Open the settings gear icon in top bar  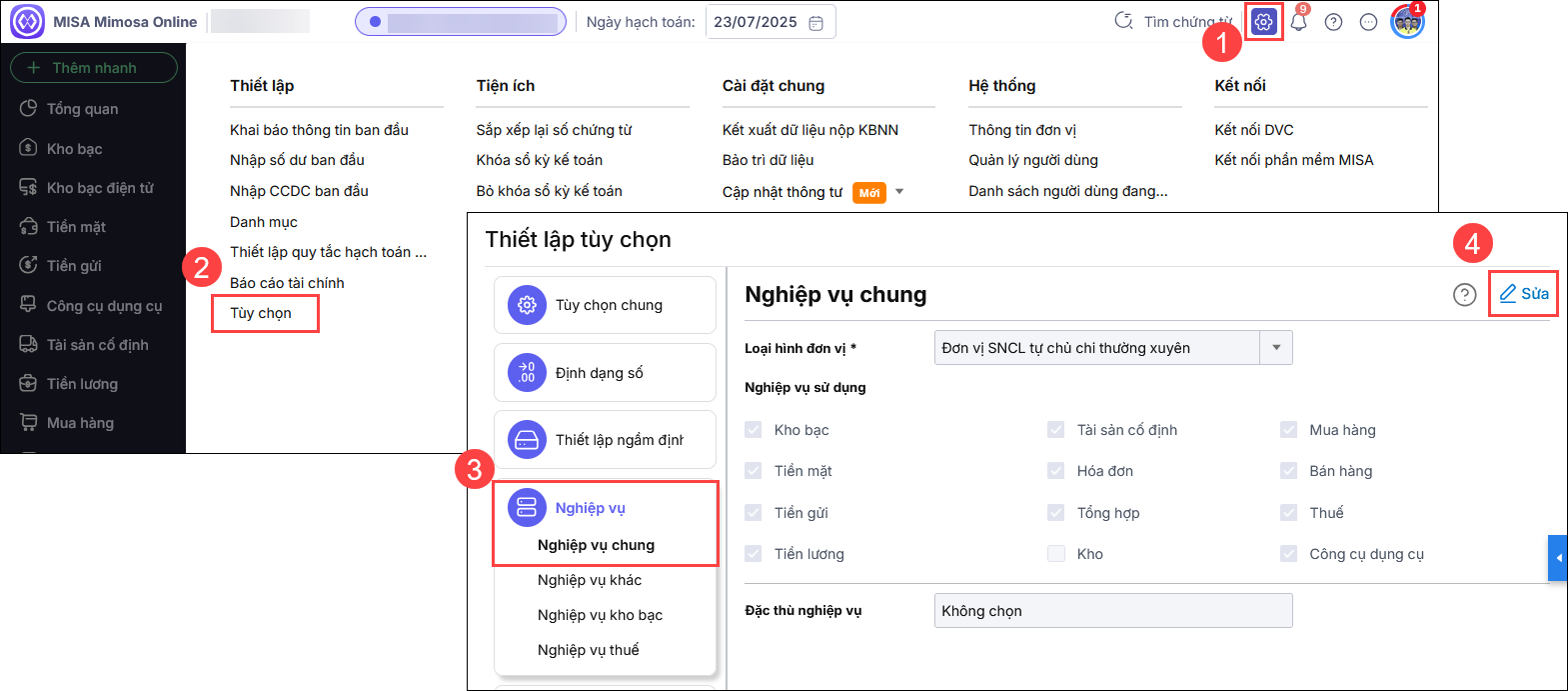(x=1264, y=22)
